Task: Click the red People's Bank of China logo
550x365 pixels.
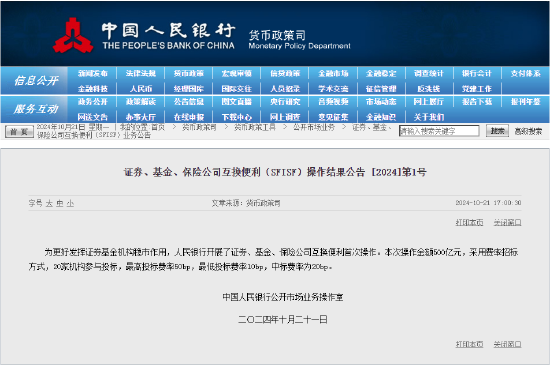Action: [x=73, y=35]
